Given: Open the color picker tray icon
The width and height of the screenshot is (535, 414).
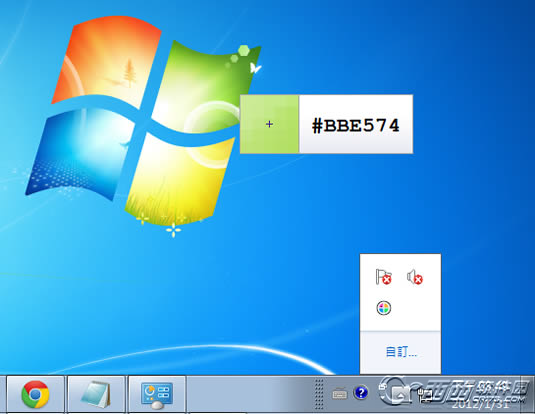Looking at the screenshot, I should click(384, 308).
